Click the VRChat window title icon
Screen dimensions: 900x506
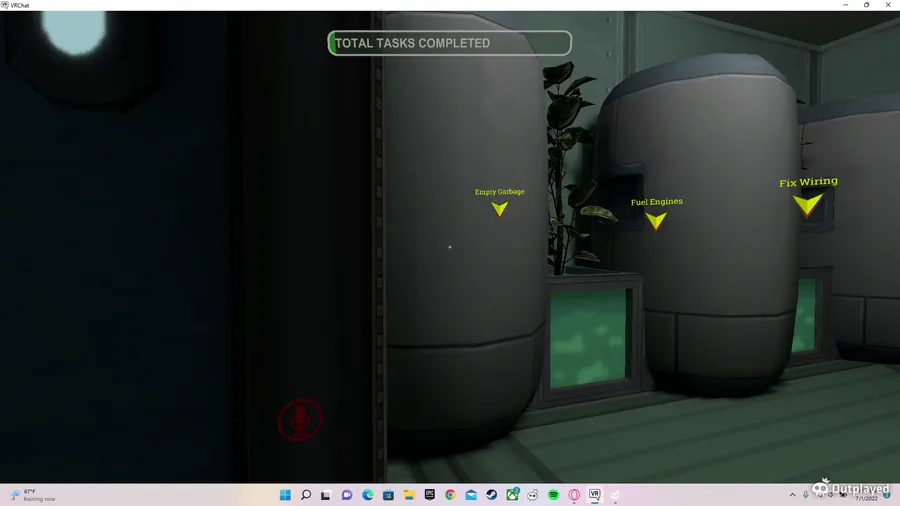pos(5,5)
